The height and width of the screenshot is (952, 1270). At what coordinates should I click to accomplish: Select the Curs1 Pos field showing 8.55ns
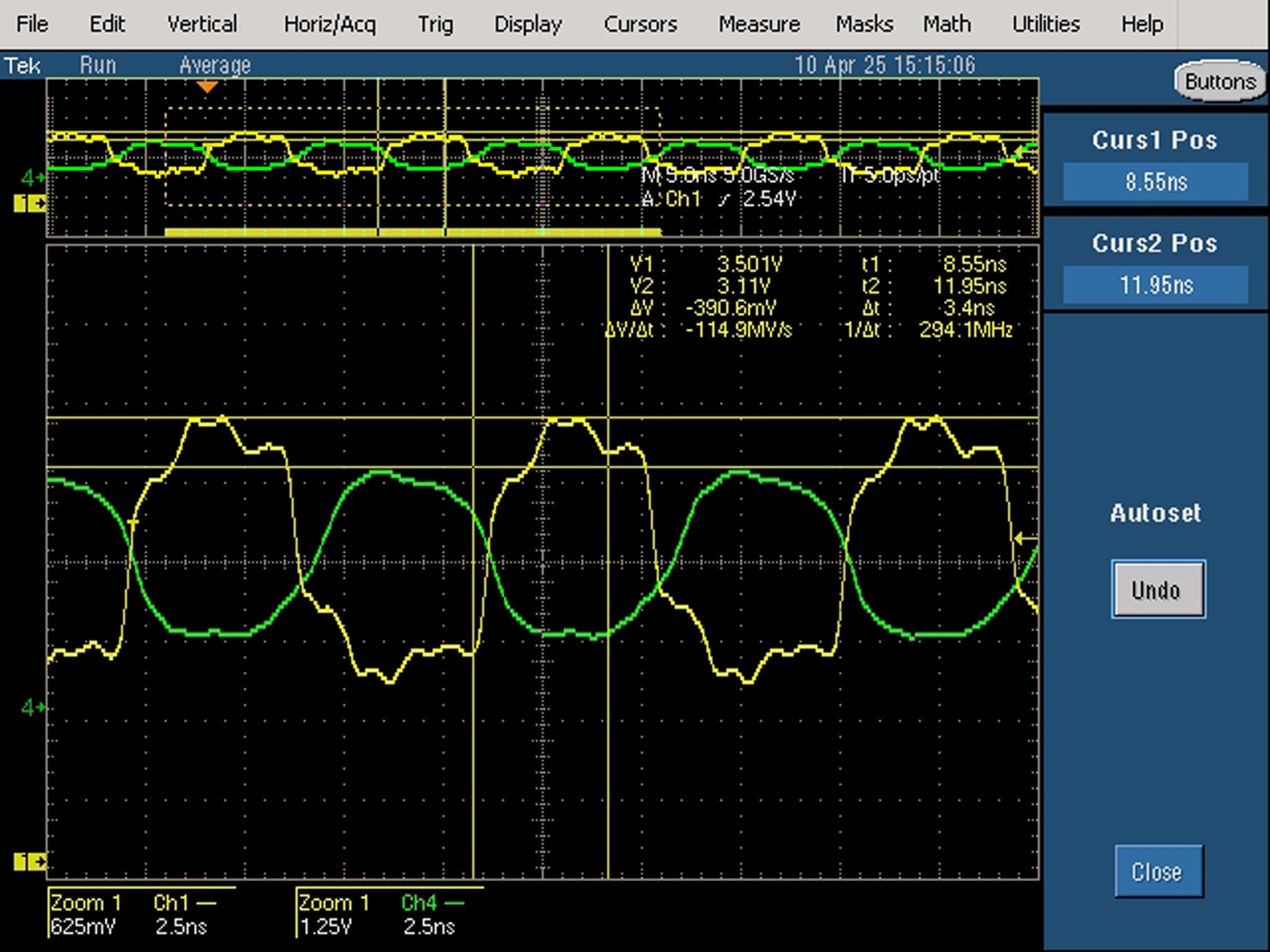[1156, 181]
